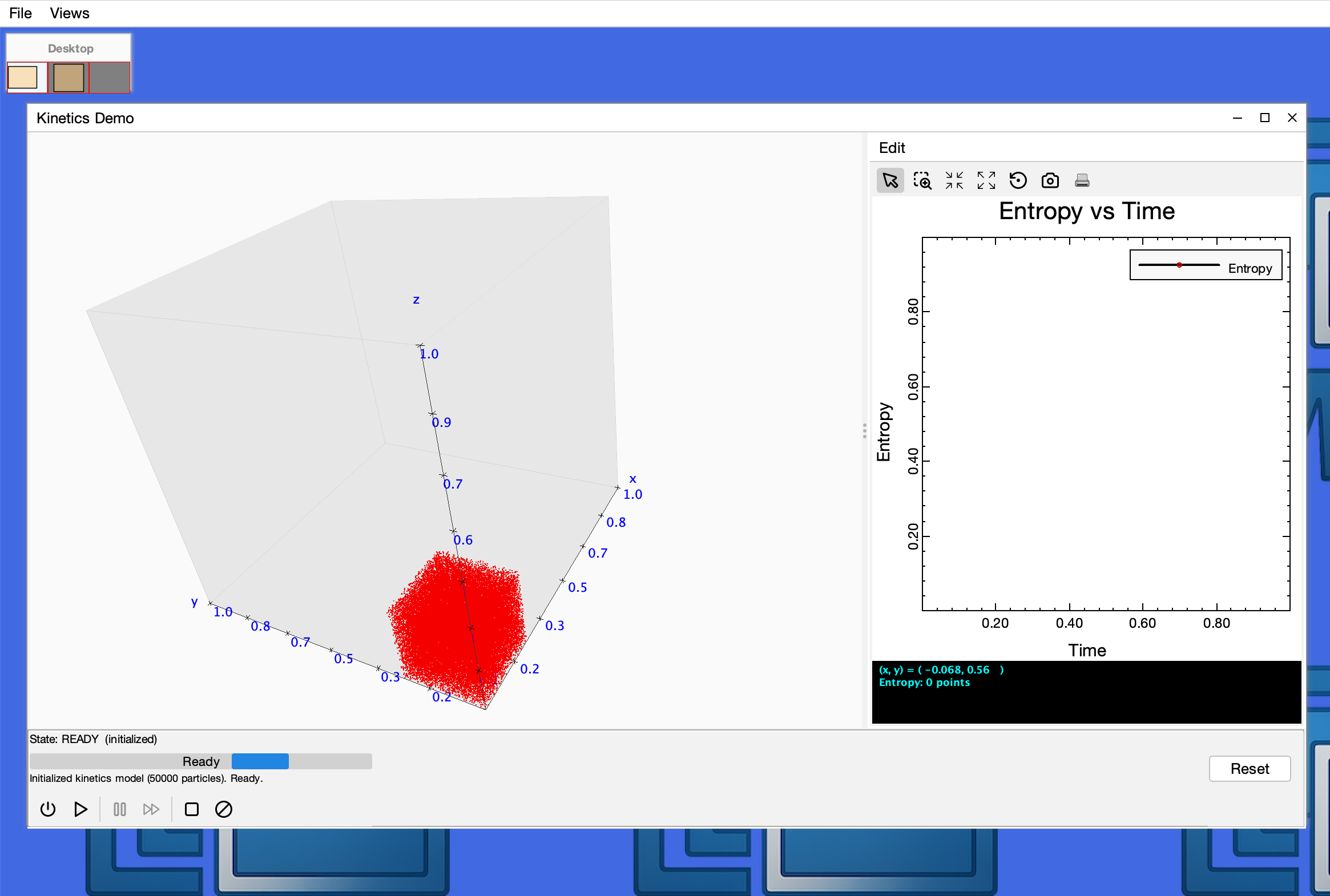Click the panel splitter handle dots
This screenshot has height=896, width=1330.
[864, 431]
